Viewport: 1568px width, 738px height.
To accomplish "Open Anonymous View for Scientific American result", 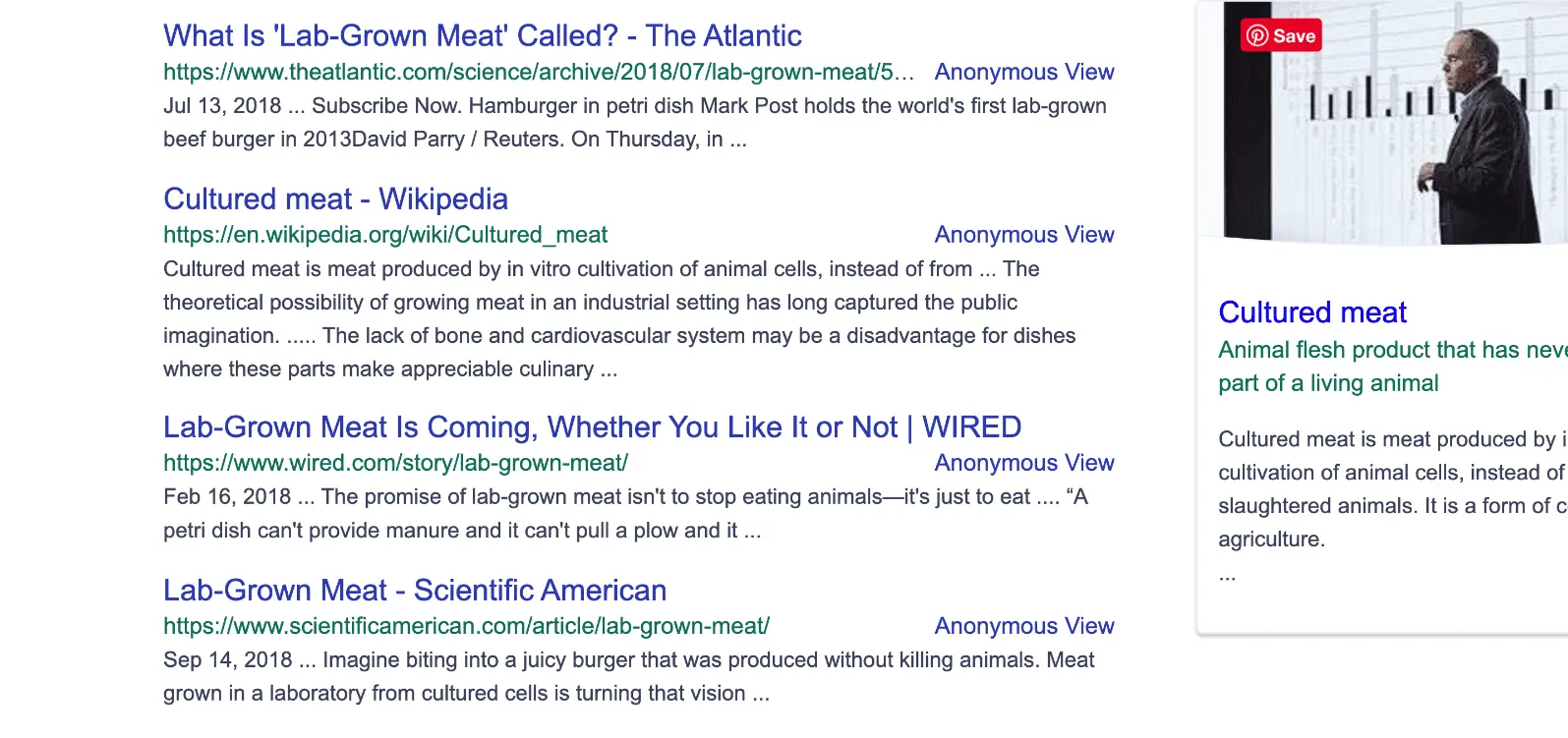I will pyautogui.click(x=1023, y=626).
